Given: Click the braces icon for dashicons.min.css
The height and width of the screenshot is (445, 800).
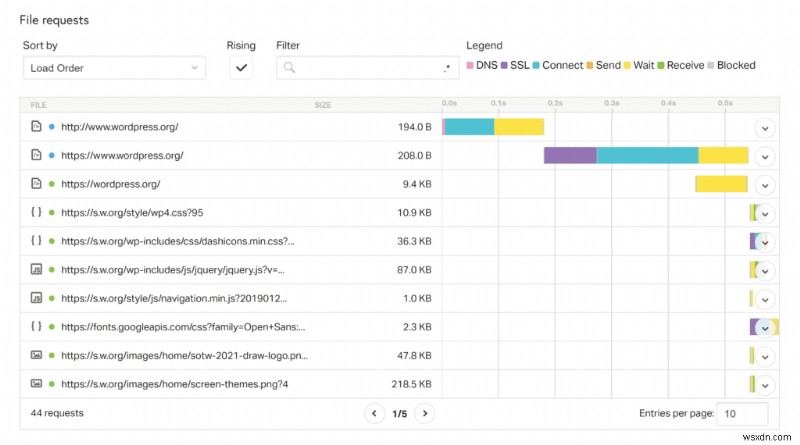Looking at the screenshot, I should pos(36,241).
